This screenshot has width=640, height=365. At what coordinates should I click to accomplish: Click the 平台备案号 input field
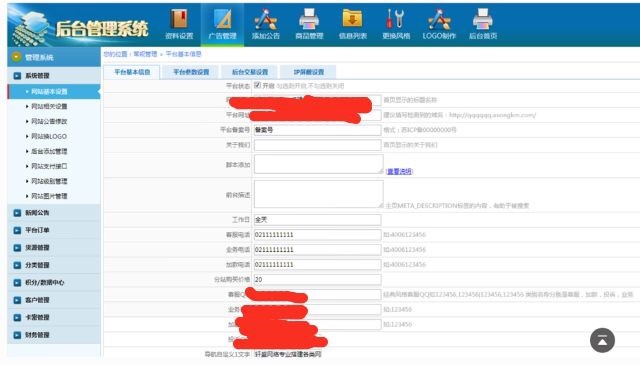coord(317,130)
